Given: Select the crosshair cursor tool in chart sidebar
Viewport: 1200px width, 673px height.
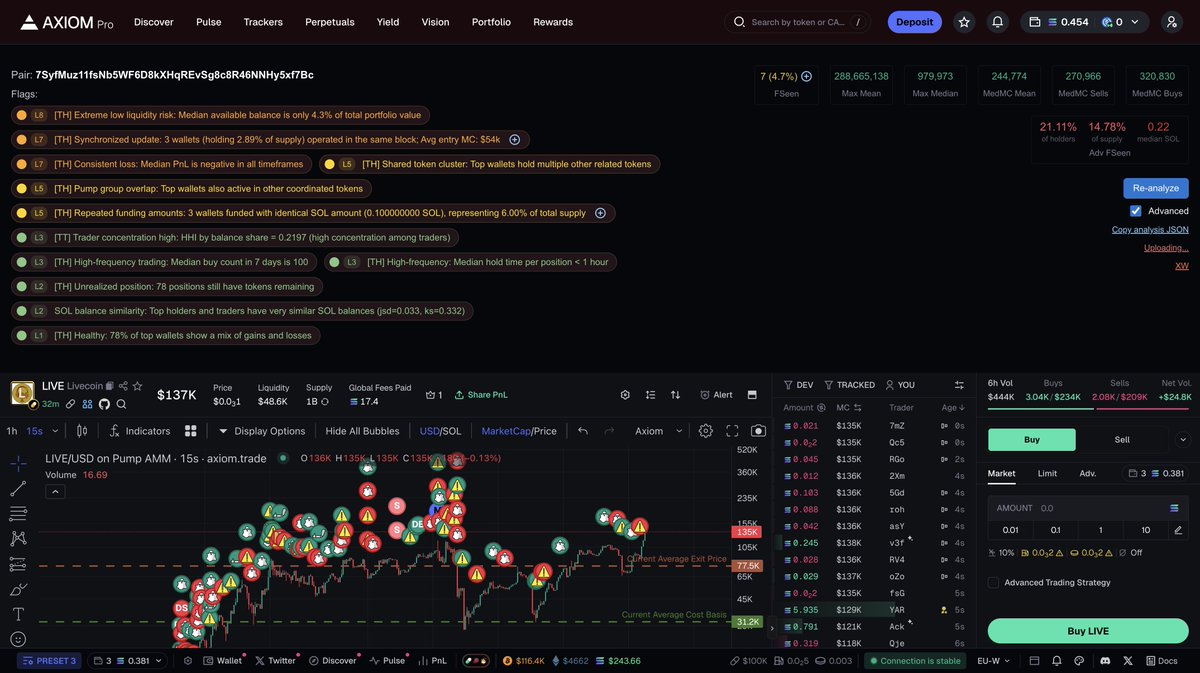Looking at the screenshot, I should pyautogui.click(x=18, y=464).
